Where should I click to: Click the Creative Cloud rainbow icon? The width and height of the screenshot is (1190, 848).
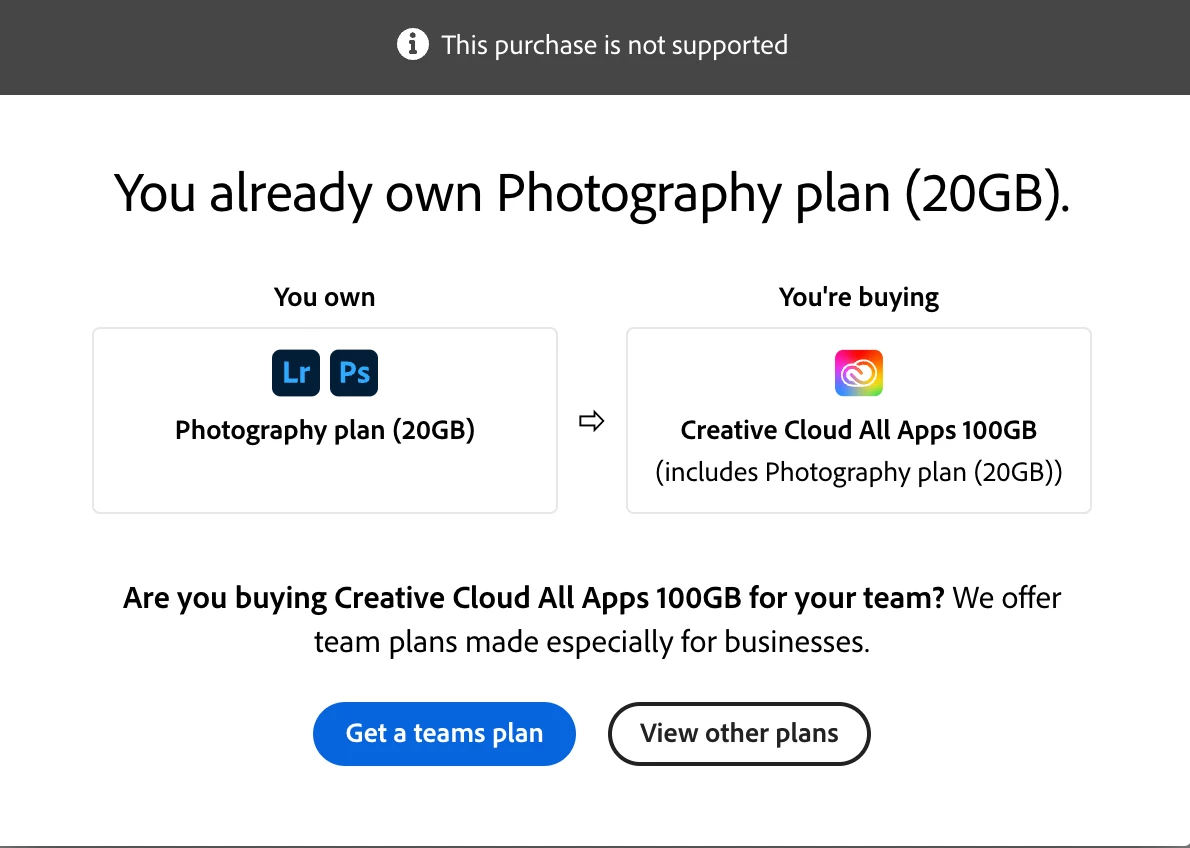[859, 373]
